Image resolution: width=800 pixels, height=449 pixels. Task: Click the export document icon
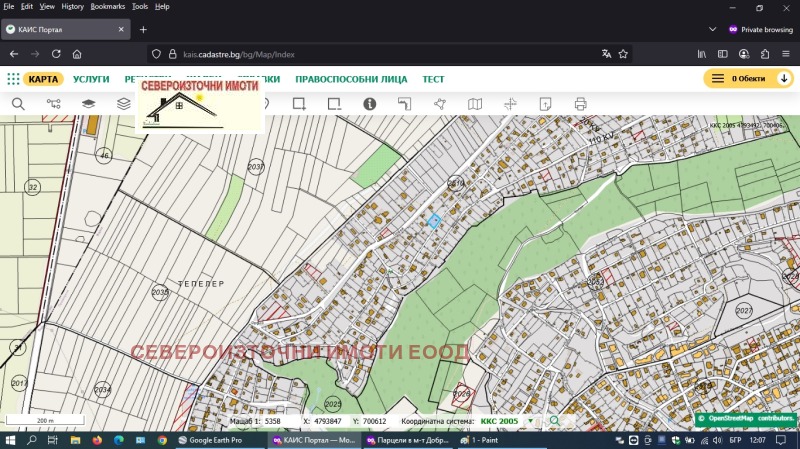click(545, 104)
